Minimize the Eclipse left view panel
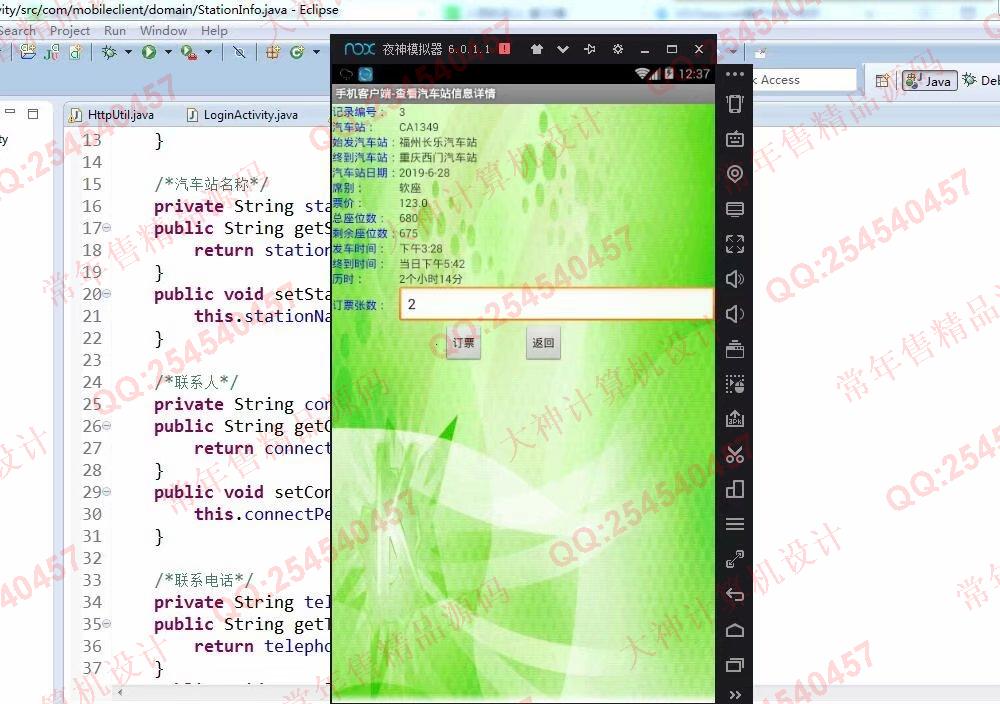The width and height of the screenshot is (1000, 704). (x=10, y=112)
